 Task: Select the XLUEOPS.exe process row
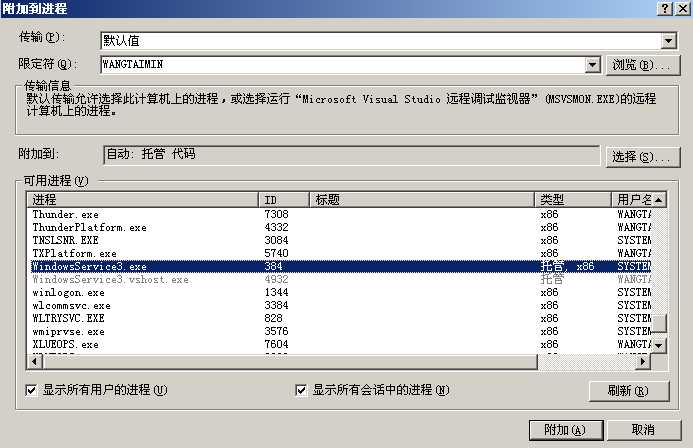[341, 344]
